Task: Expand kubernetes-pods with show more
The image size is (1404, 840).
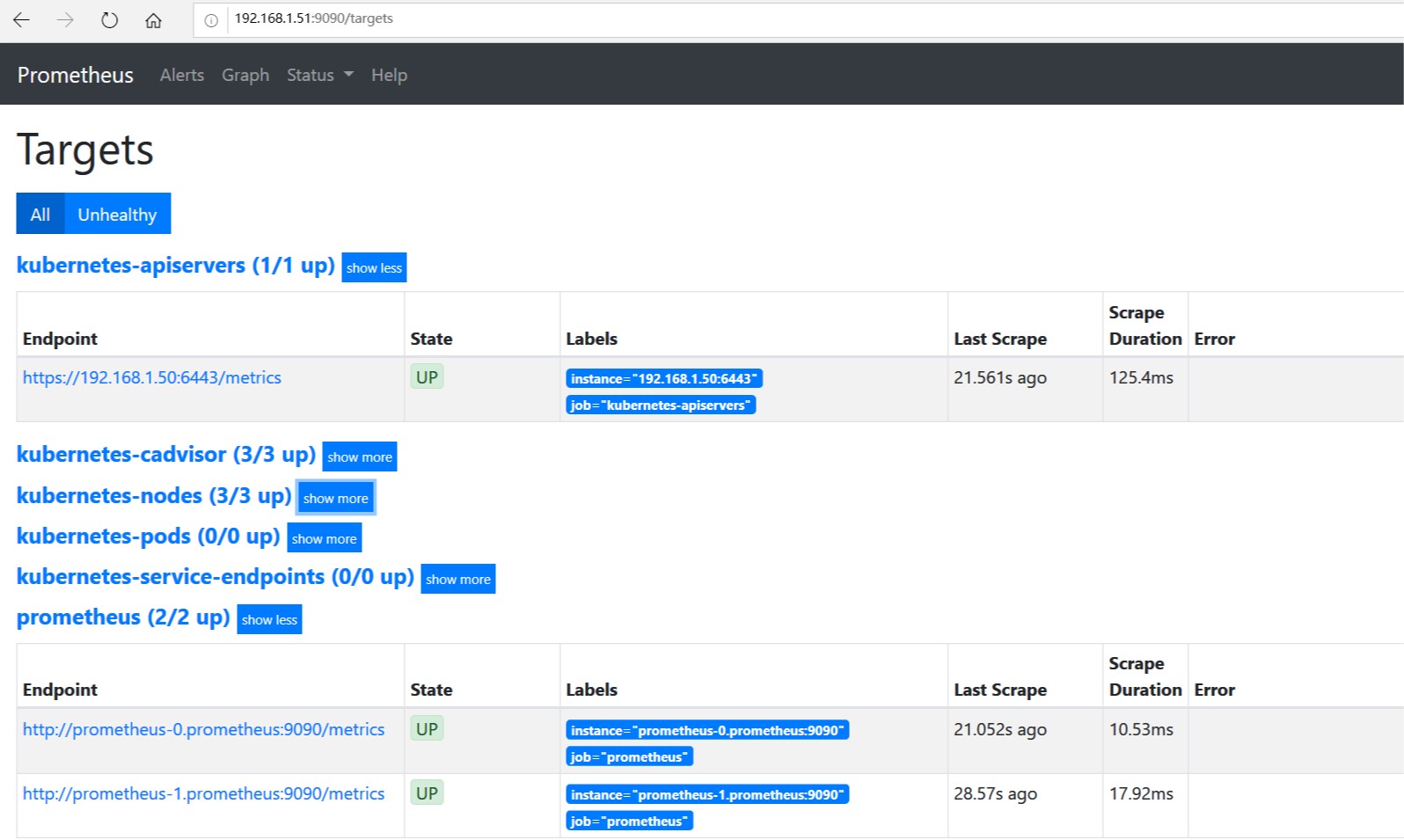Action: (x=325, y=538)
